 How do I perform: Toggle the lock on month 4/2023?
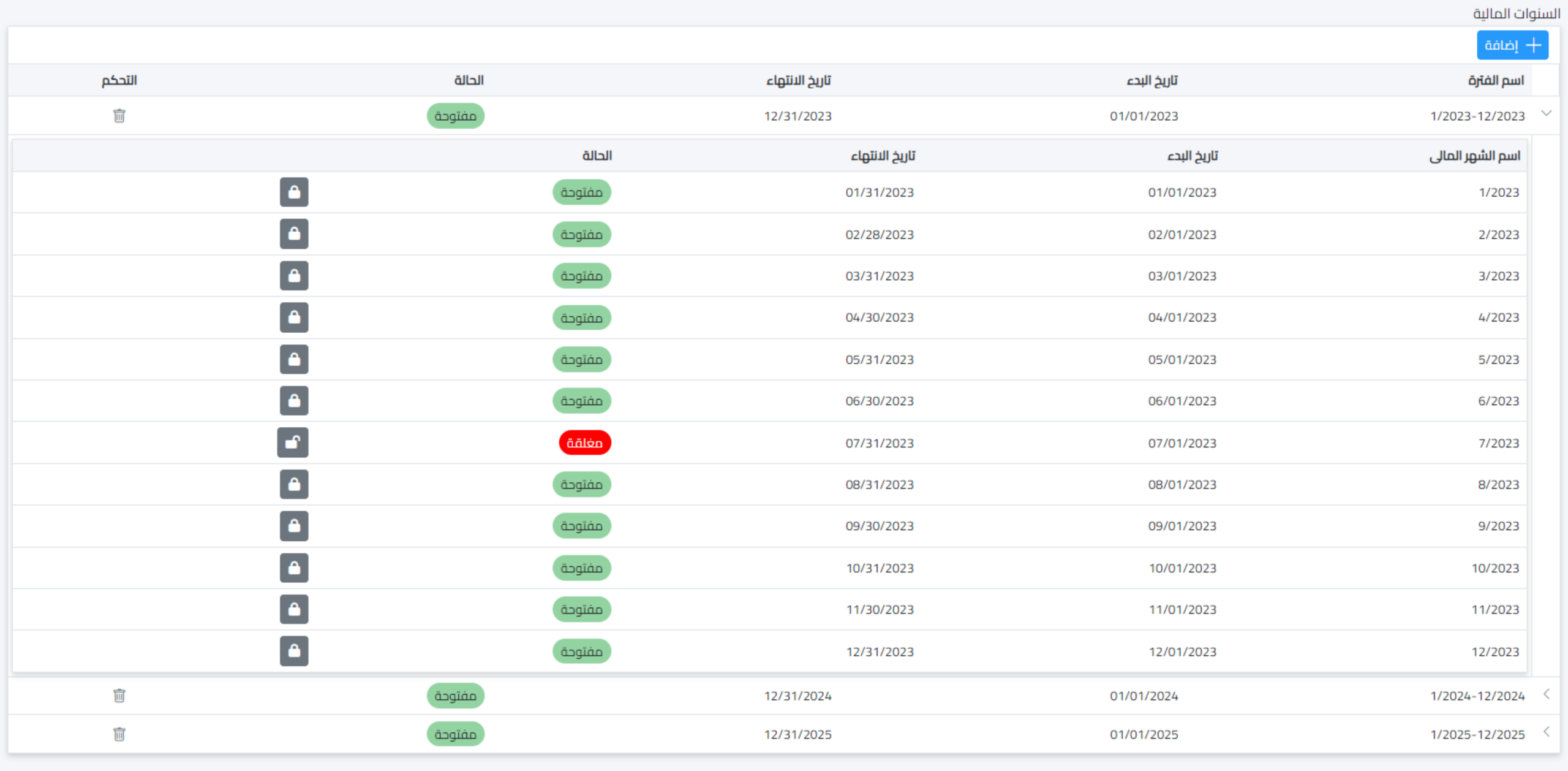click(294, 317)
